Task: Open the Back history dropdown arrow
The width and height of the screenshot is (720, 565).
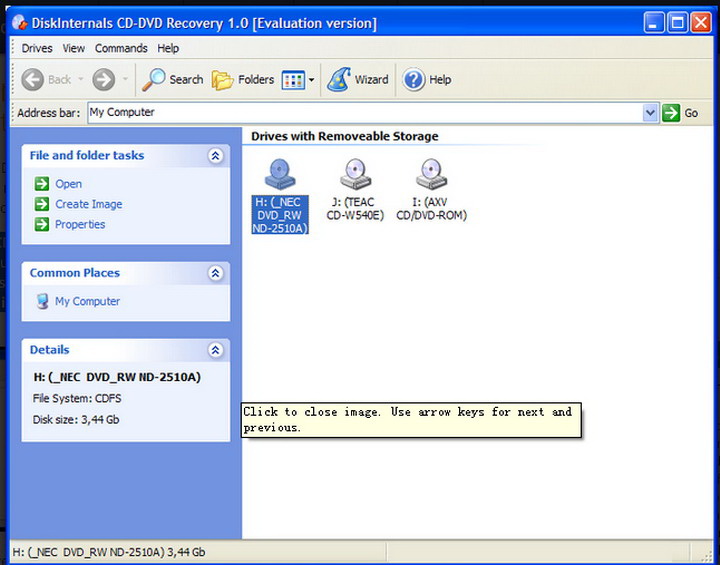Action: 81,79
